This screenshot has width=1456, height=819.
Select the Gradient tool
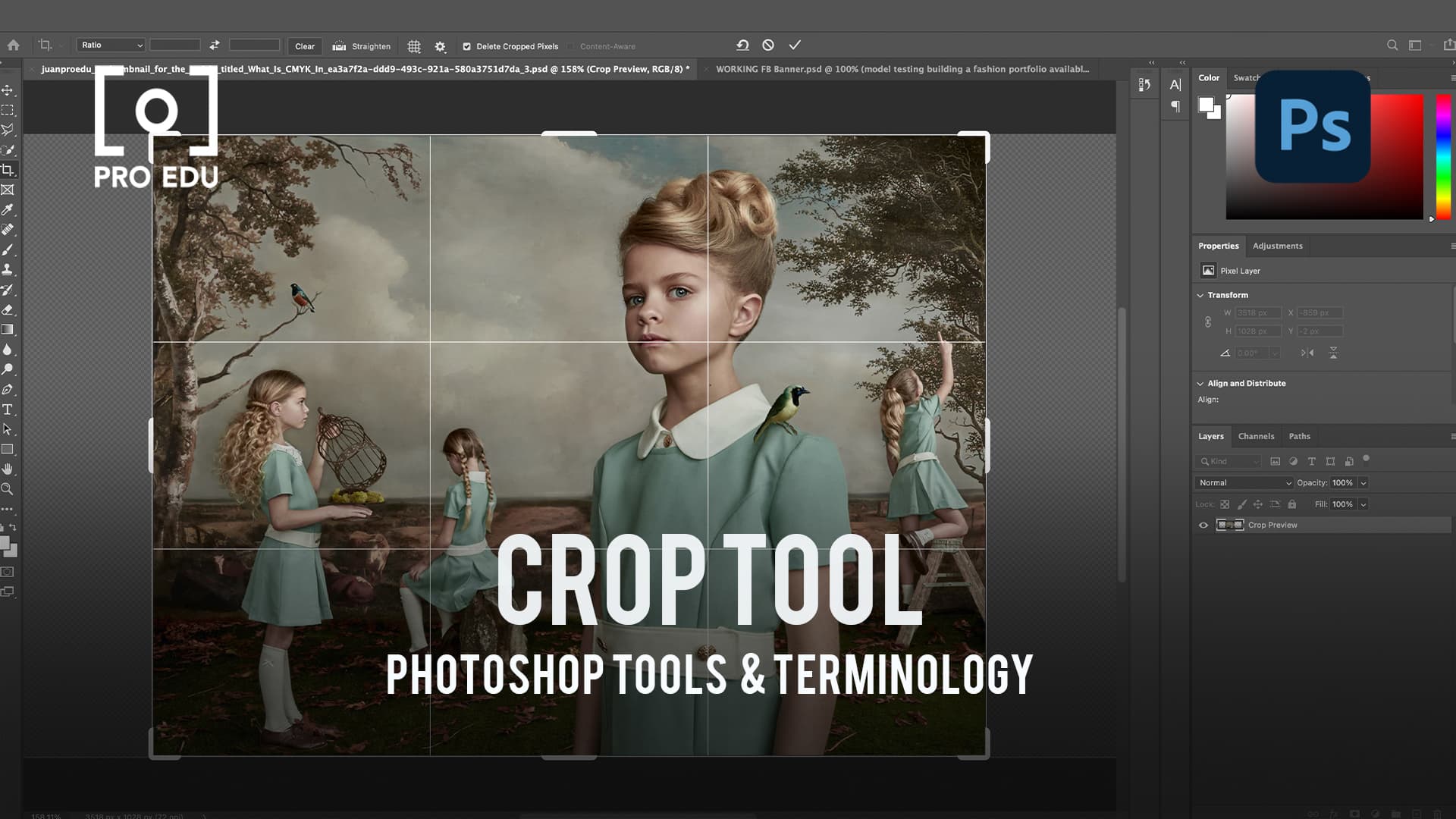(x=8, y=329)
